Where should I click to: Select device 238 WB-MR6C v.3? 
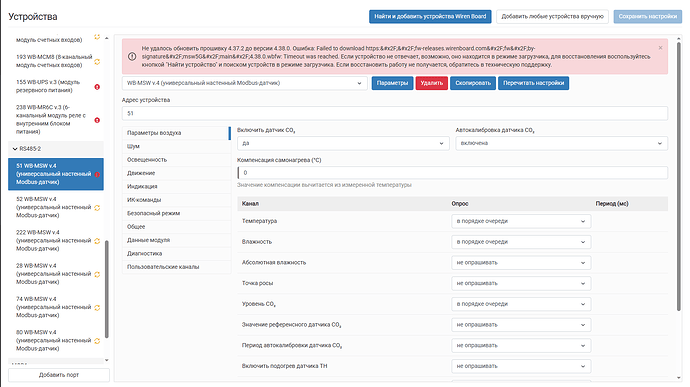pos(56,119)
